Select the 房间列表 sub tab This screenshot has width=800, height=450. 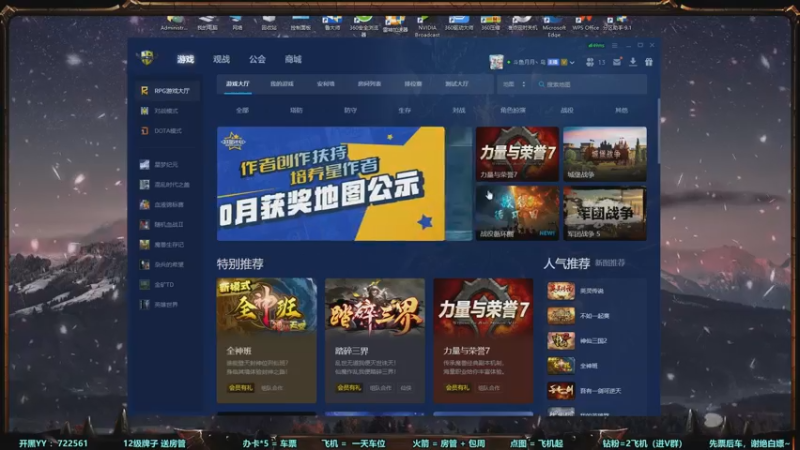[x=369, y=84]
